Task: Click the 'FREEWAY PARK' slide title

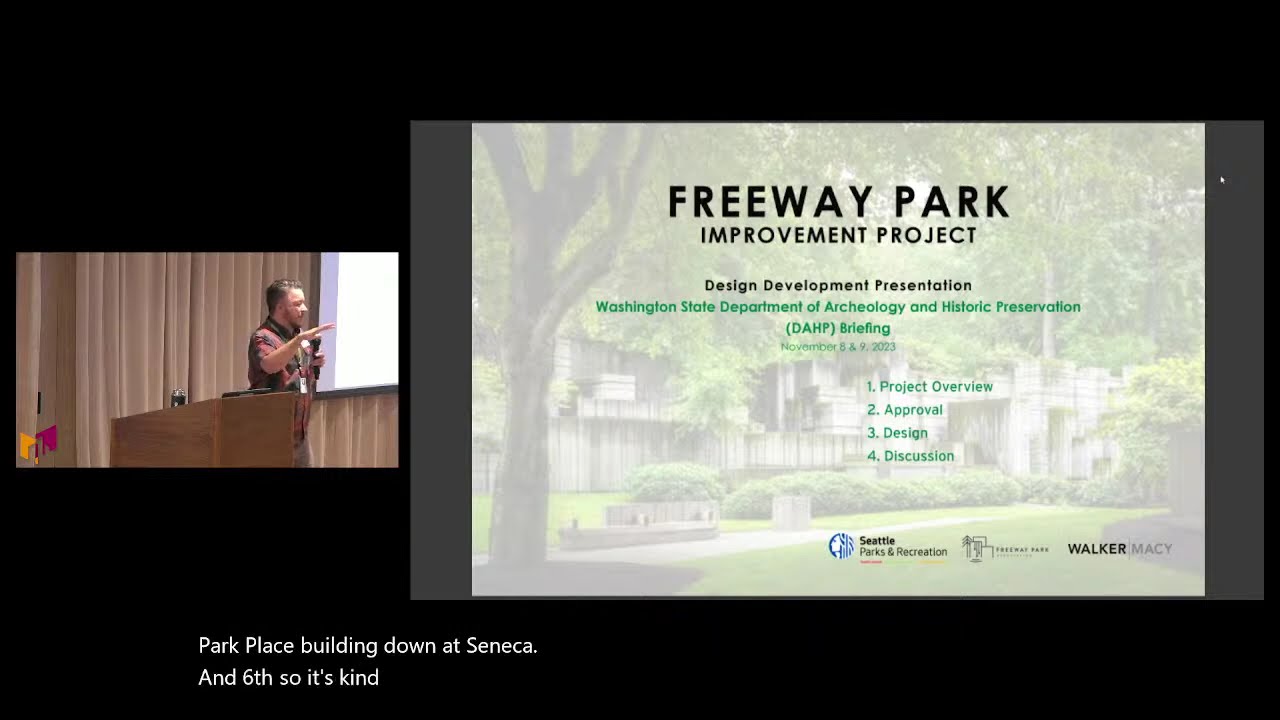Action: 838,202
